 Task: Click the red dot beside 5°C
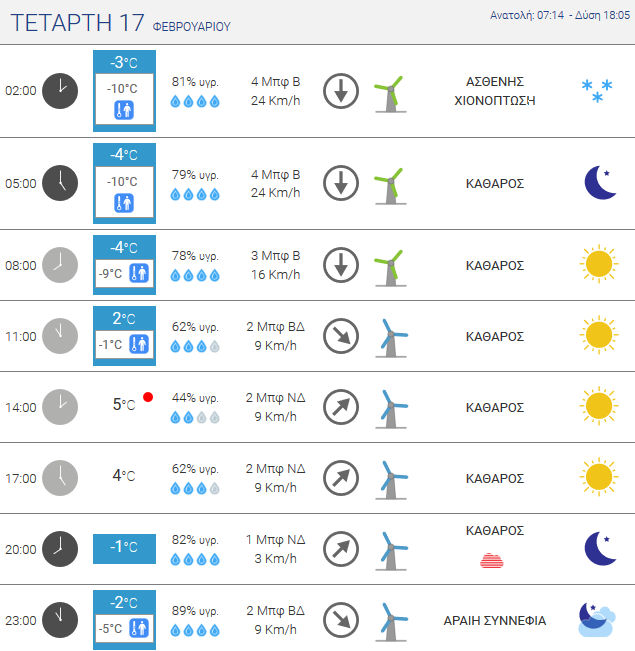[x=148, y=398]
